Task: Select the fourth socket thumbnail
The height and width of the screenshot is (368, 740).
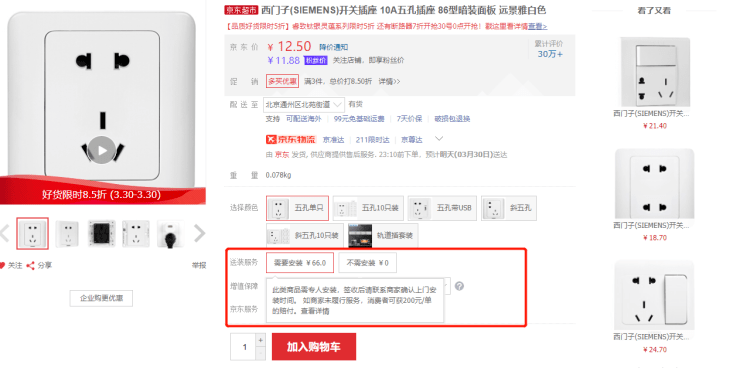Action: pyautogui.click(x=136, y=234)
